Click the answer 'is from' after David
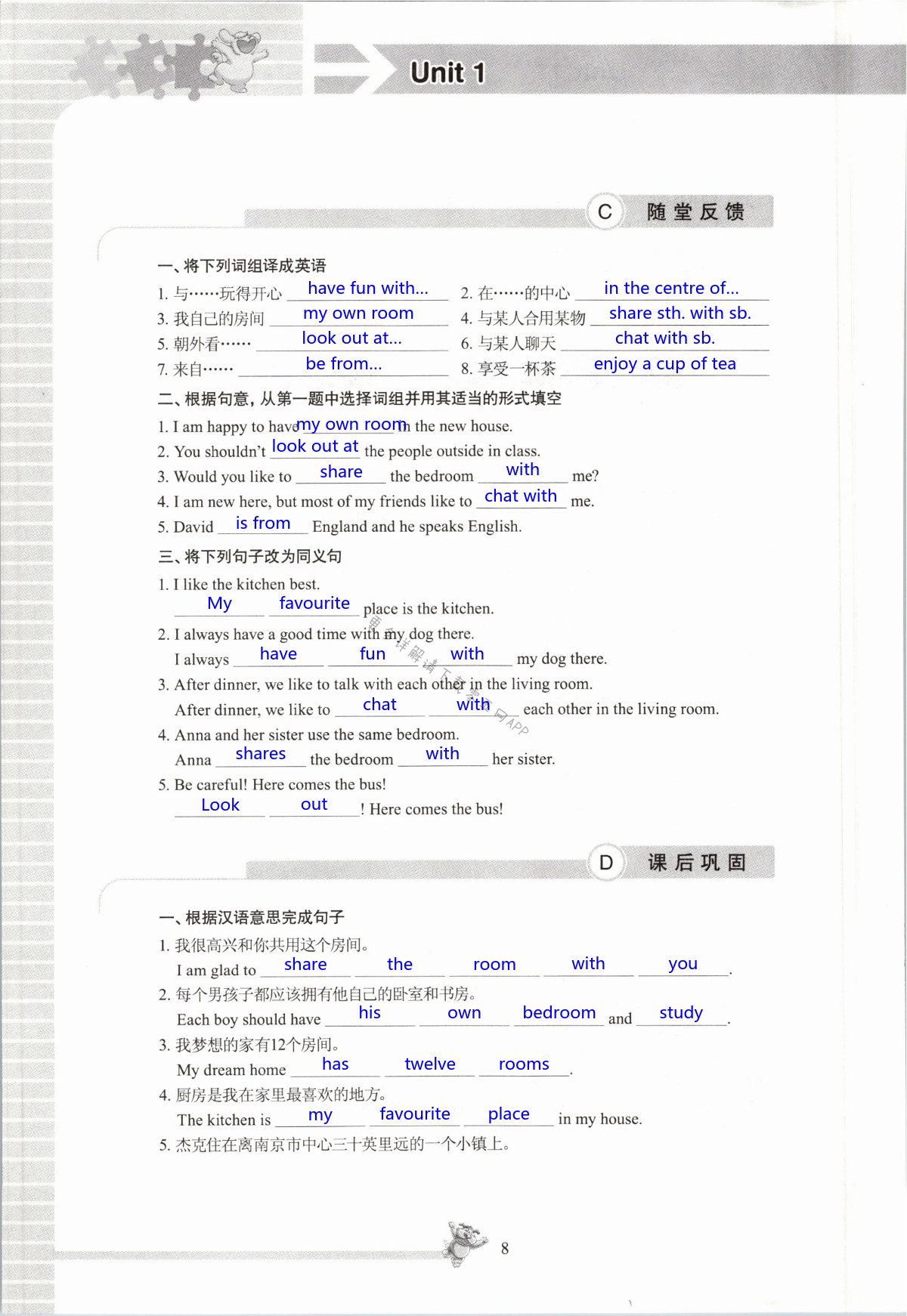 (x=262, y=523)
